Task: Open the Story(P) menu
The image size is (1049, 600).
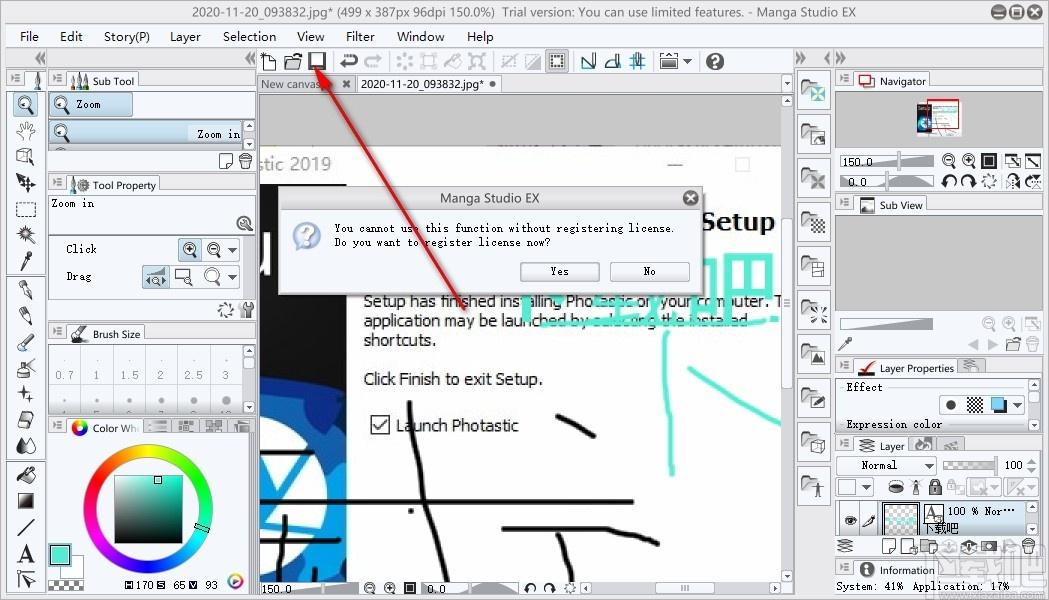Action: (126, 36)
